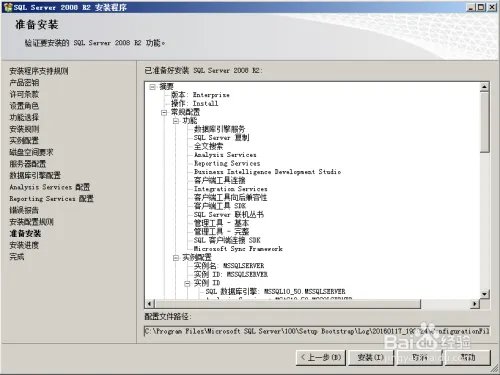
Task: Select Analysis Services feature tree row
Action: pos(225,155)
